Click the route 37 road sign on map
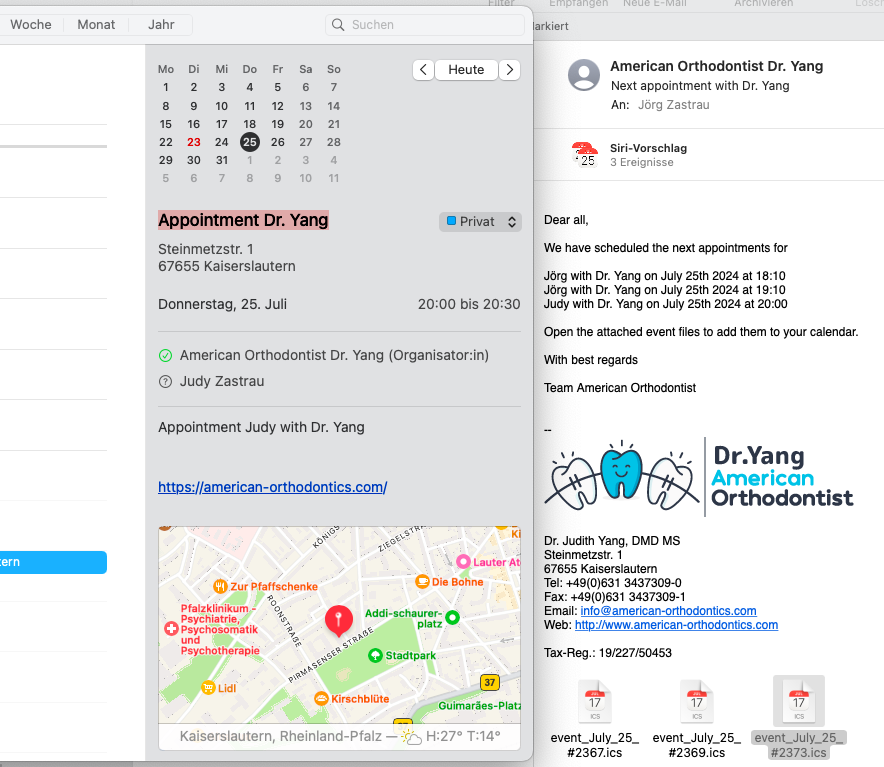This screenshot has width=884, height=767. [x=489, y=682]
